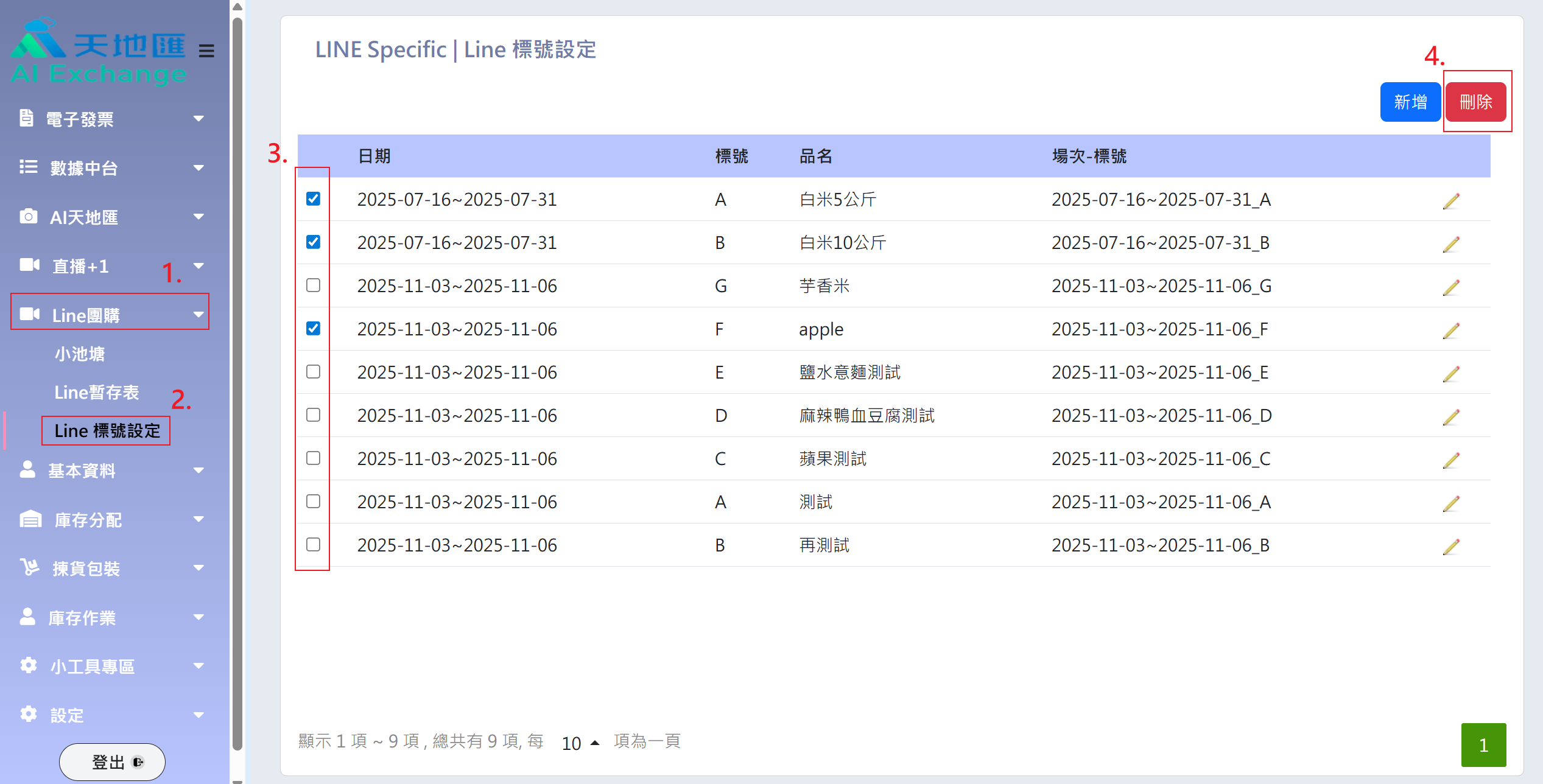This screenshot has height=784, width=1543.
Task: Click edit pencil for 芋香米 row
Action: 1451,287
